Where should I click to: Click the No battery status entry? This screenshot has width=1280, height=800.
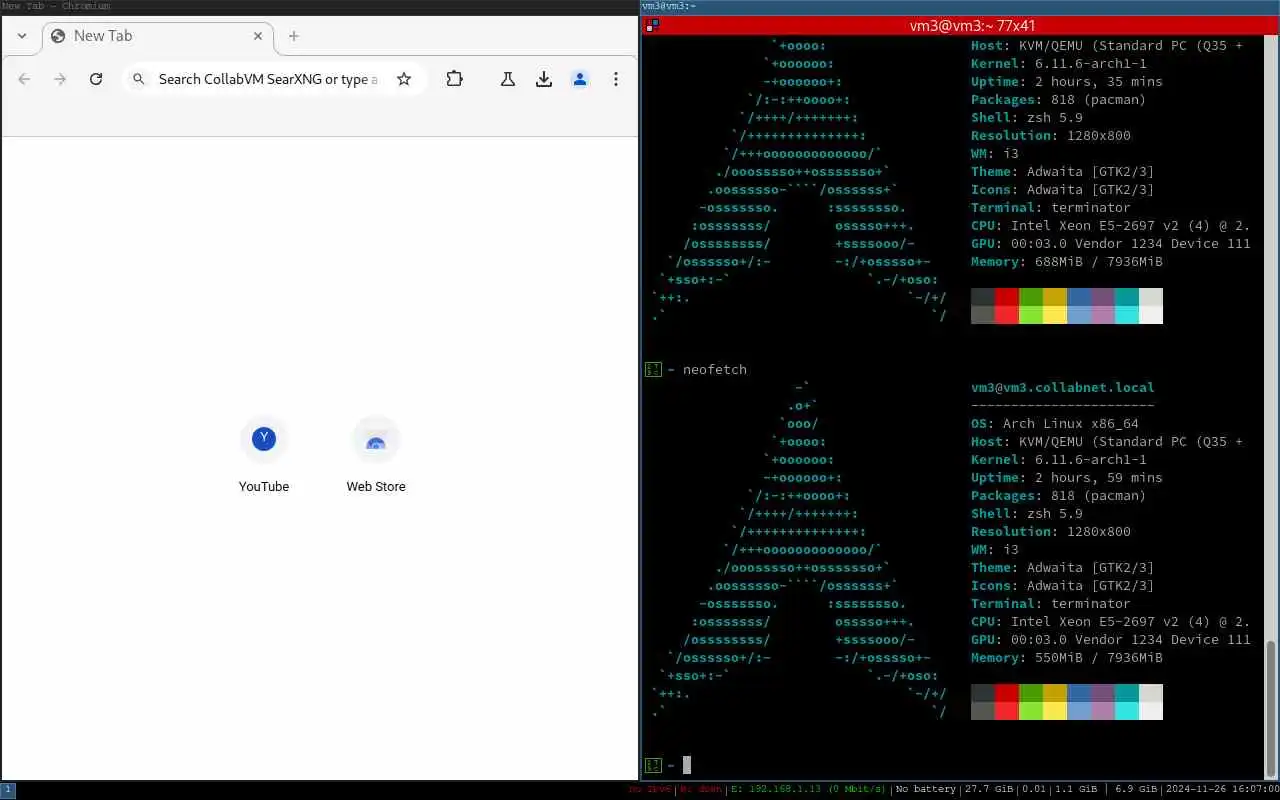point(926,790)
